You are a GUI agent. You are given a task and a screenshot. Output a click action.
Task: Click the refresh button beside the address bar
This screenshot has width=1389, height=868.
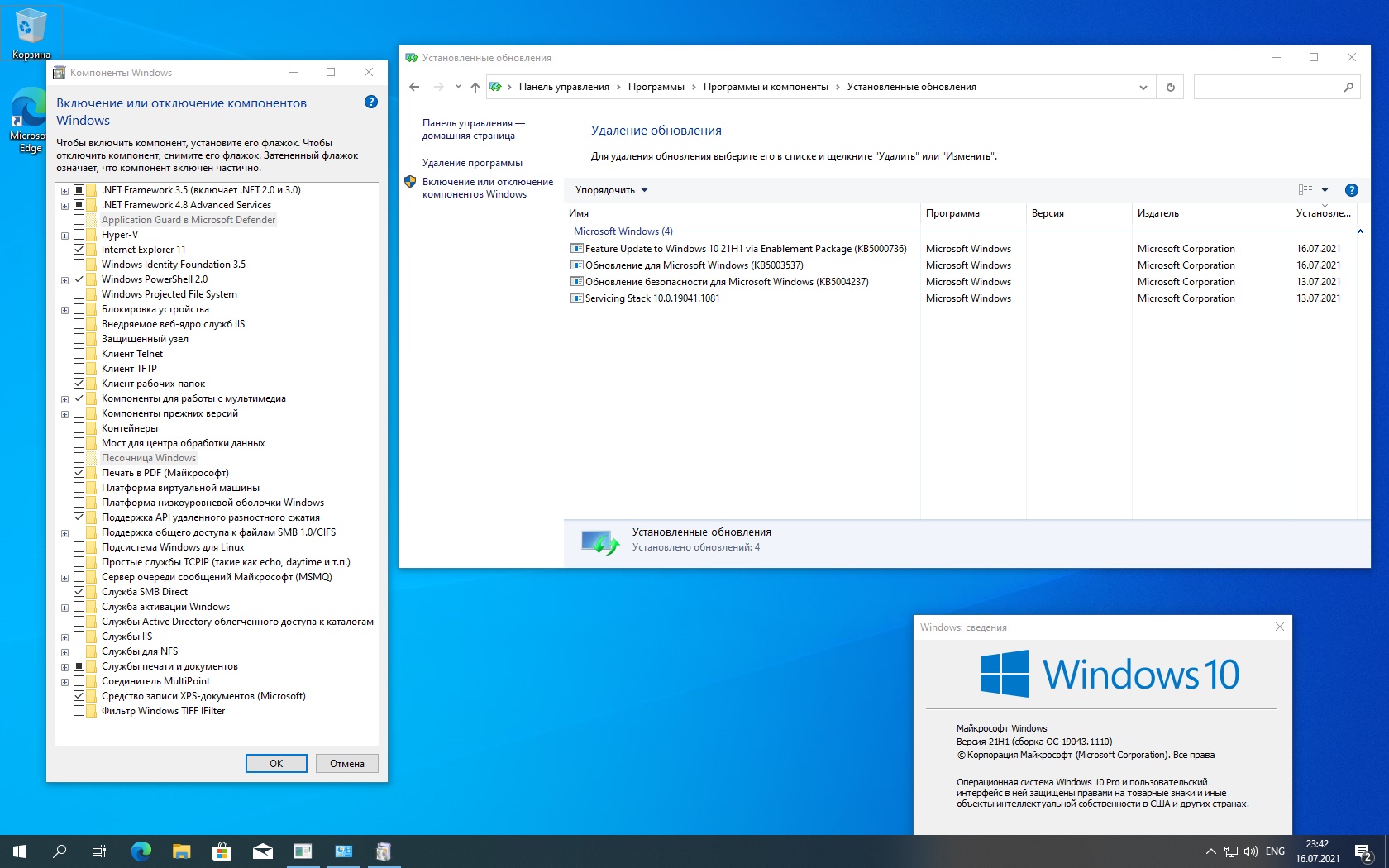(1170, 87)
